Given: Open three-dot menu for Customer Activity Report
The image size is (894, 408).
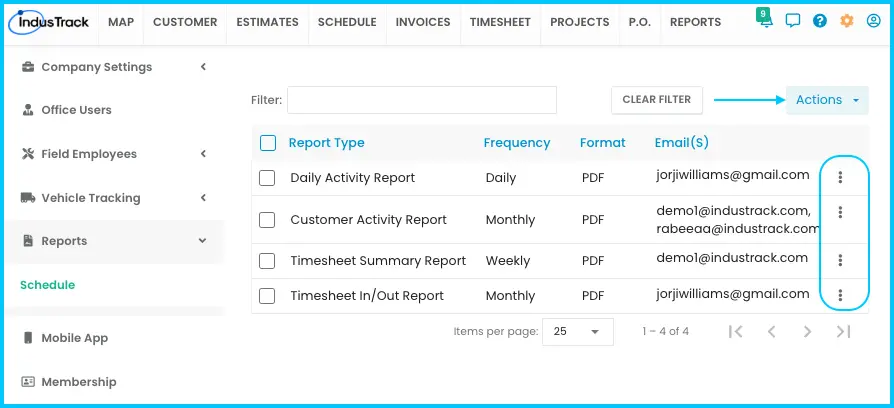Looking at the screenshot, I should pos(840,213).
